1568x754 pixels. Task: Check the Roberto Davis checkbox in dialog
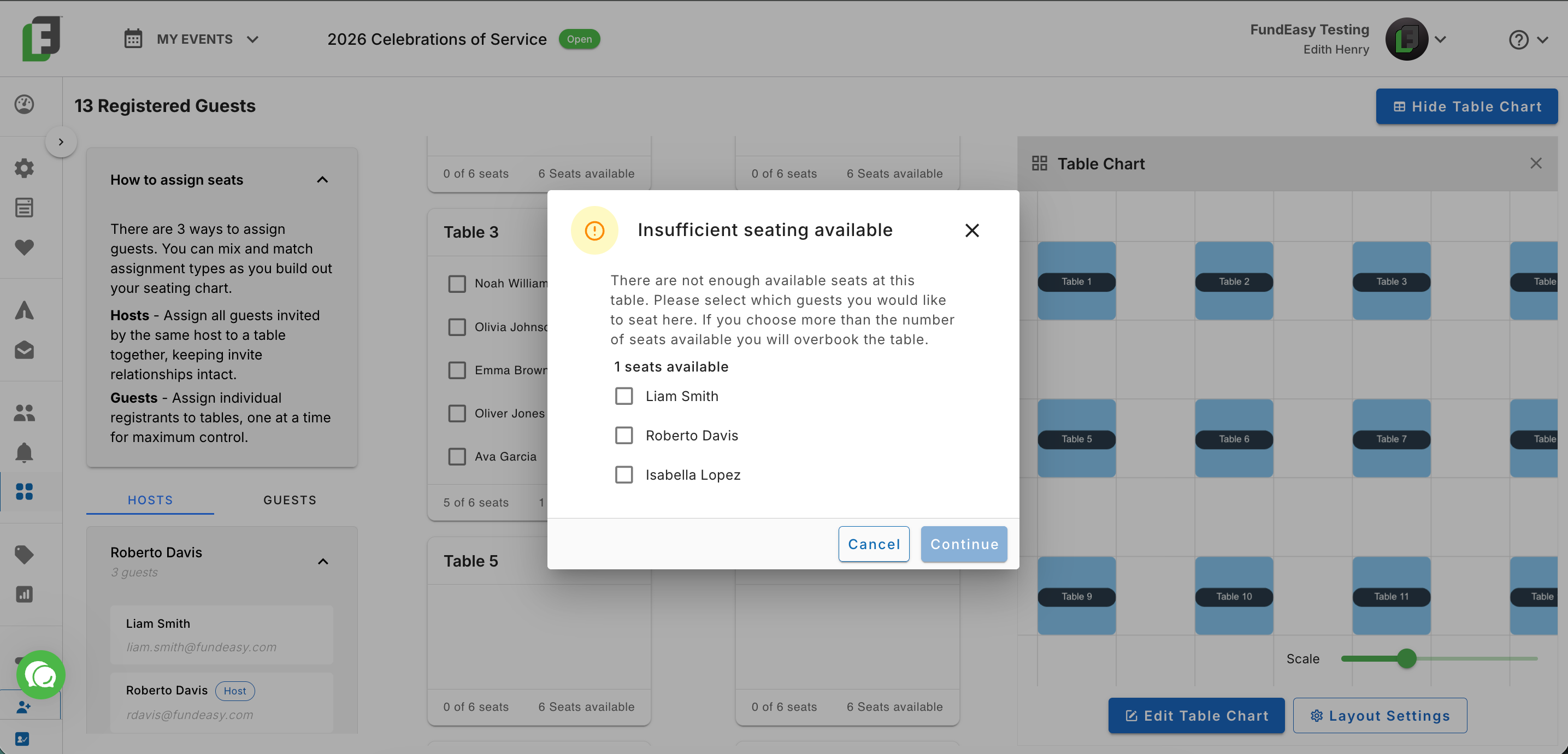pos(624,435)
